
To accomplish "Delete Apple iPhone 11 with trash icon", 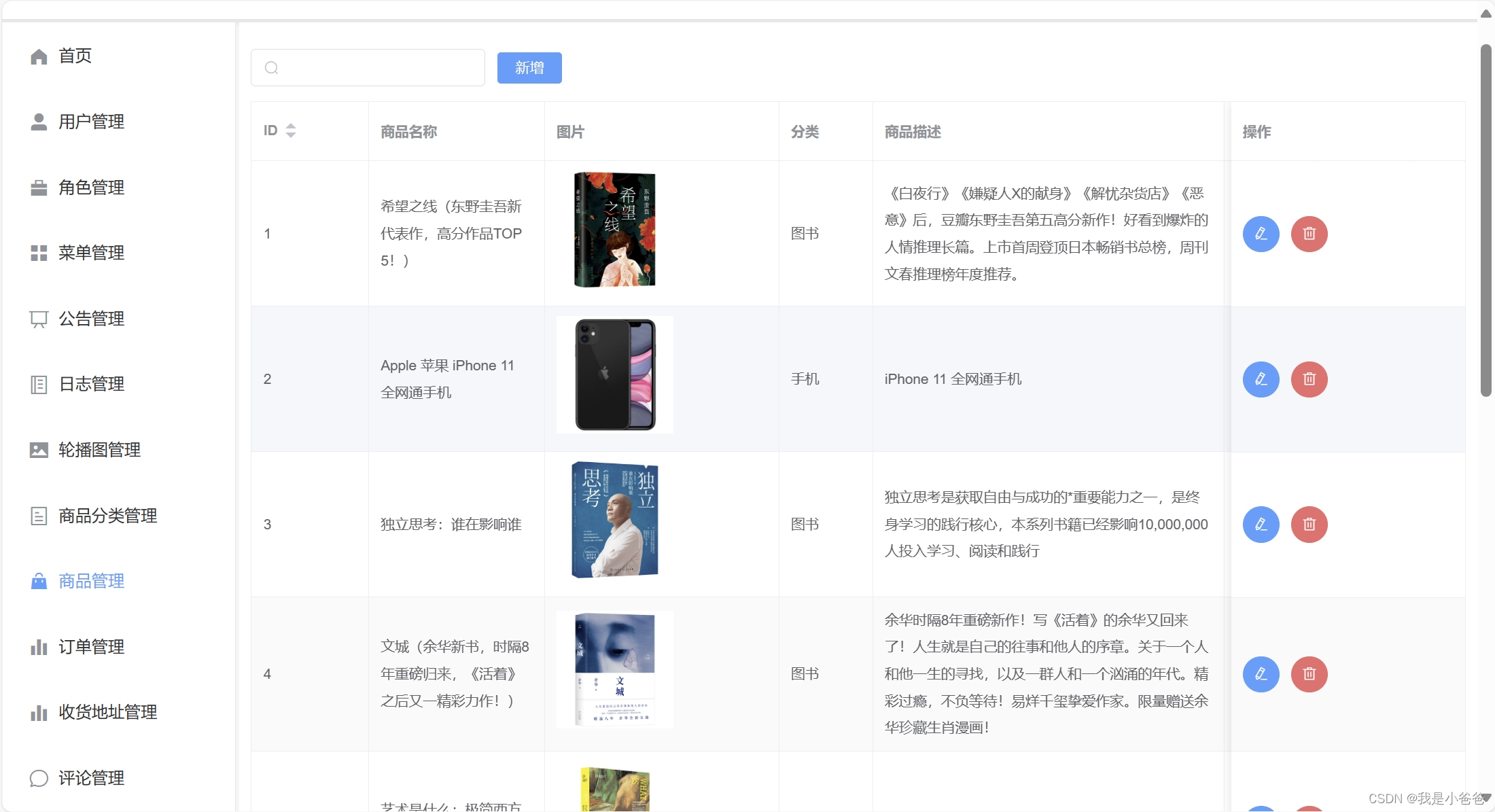I will coord(1309,379).
